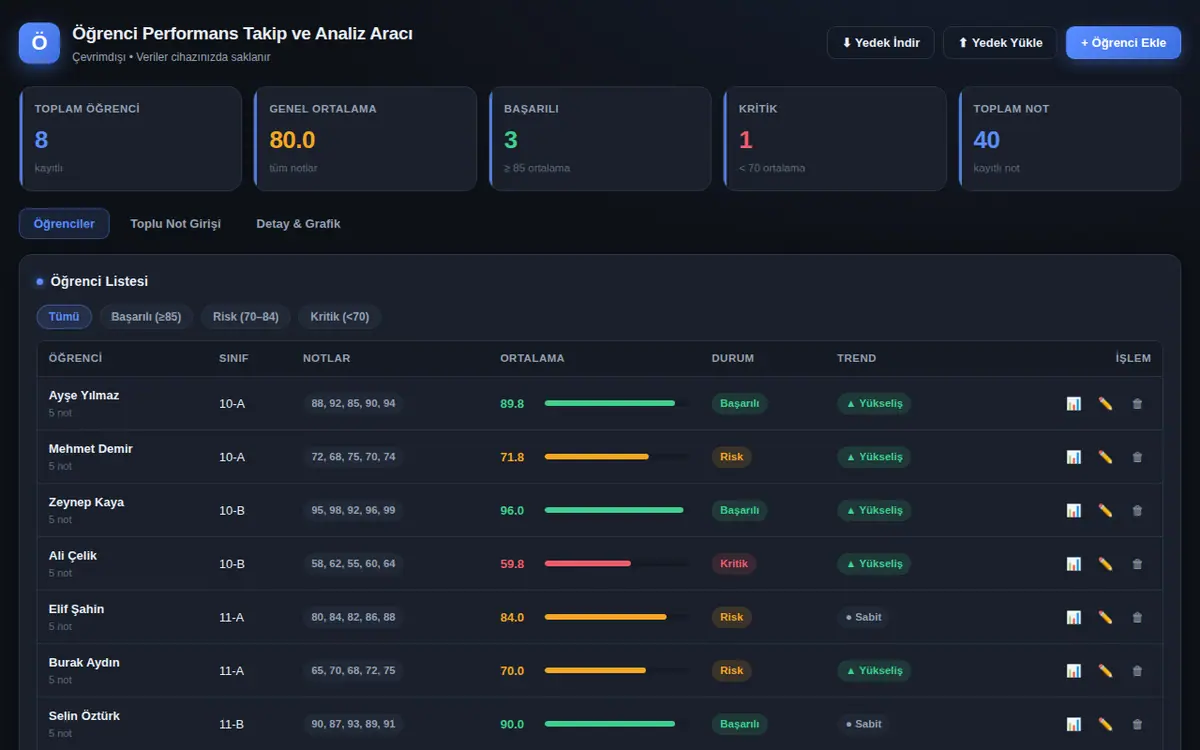Click Zeynep Kaya's green average bar

pos(614,510)
